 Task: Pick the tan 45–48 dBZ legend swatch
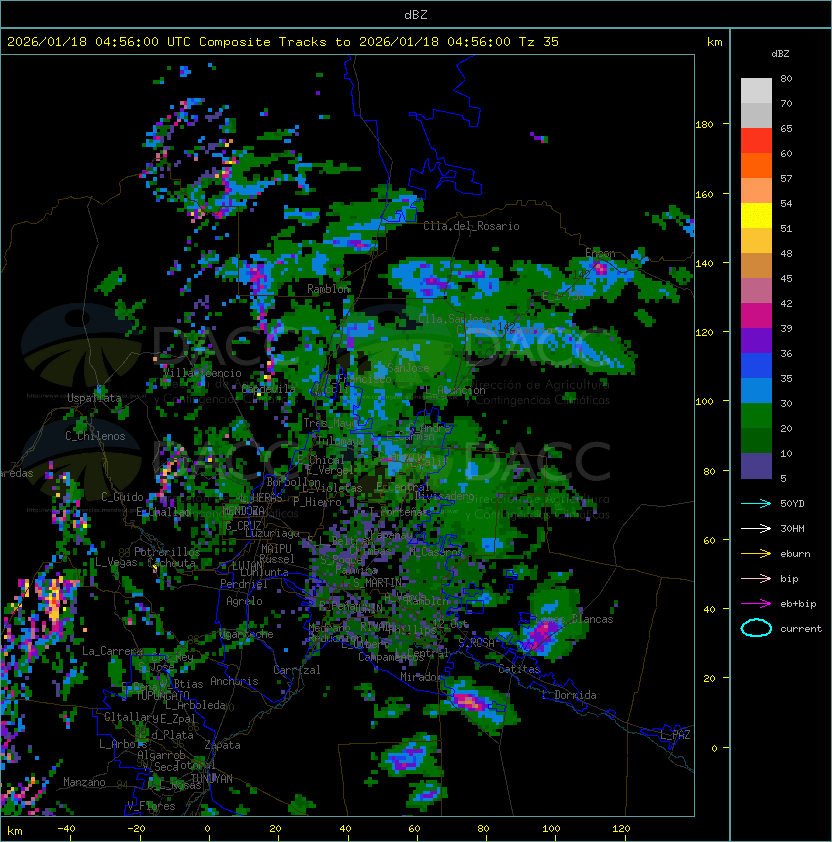tap(756, 266)
